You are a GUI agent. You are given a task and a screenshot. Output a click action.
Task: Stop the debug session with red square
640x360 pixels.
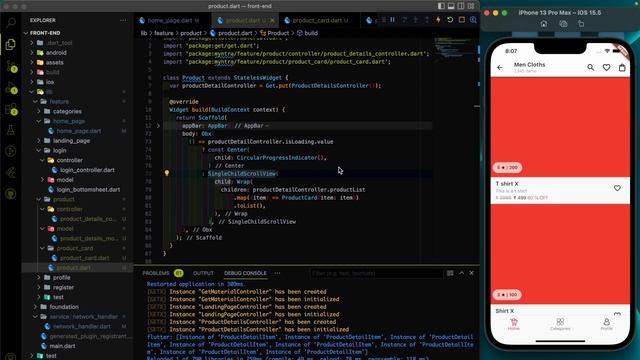click(462, 20)
